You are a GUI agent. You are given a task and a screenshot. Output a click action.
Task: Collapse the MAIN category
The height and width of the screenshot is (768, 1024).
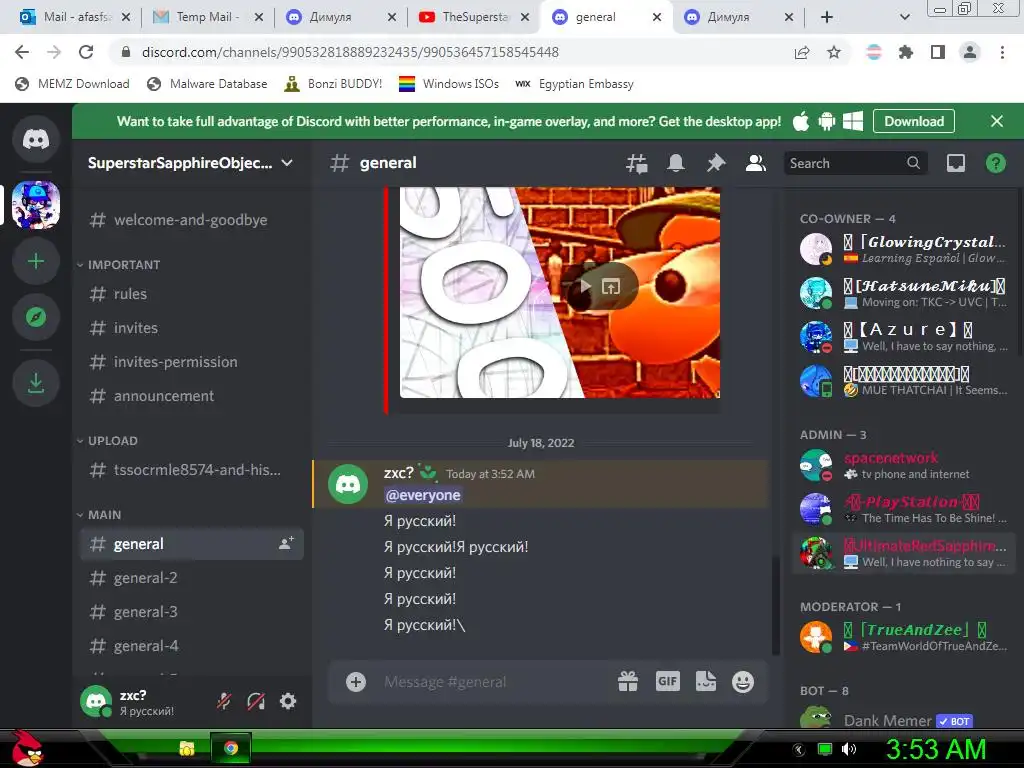[x=99, y=515]
